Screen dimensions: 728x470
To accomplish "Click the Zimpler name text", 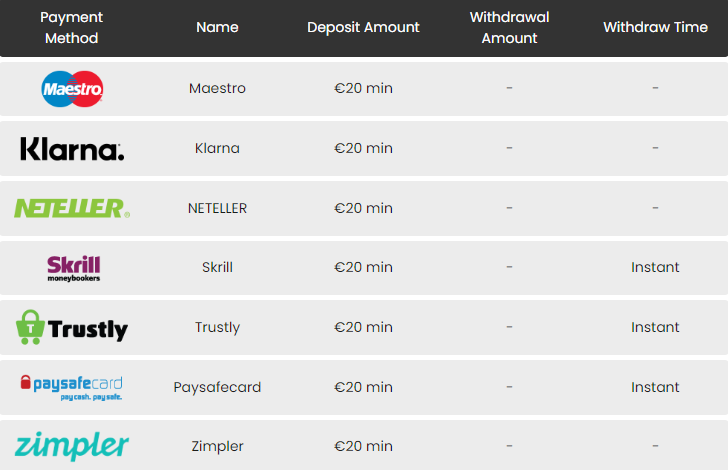I will click(217, 446).
